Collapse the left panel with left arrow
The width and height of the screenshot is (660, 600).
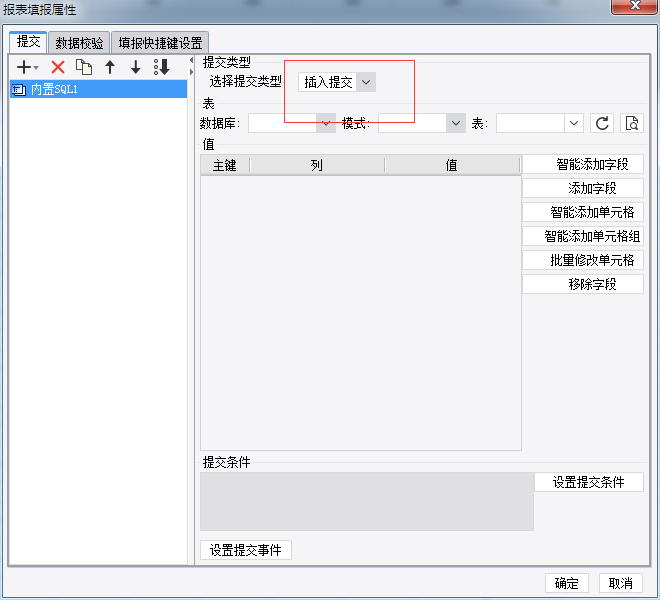tap(192, 61)
